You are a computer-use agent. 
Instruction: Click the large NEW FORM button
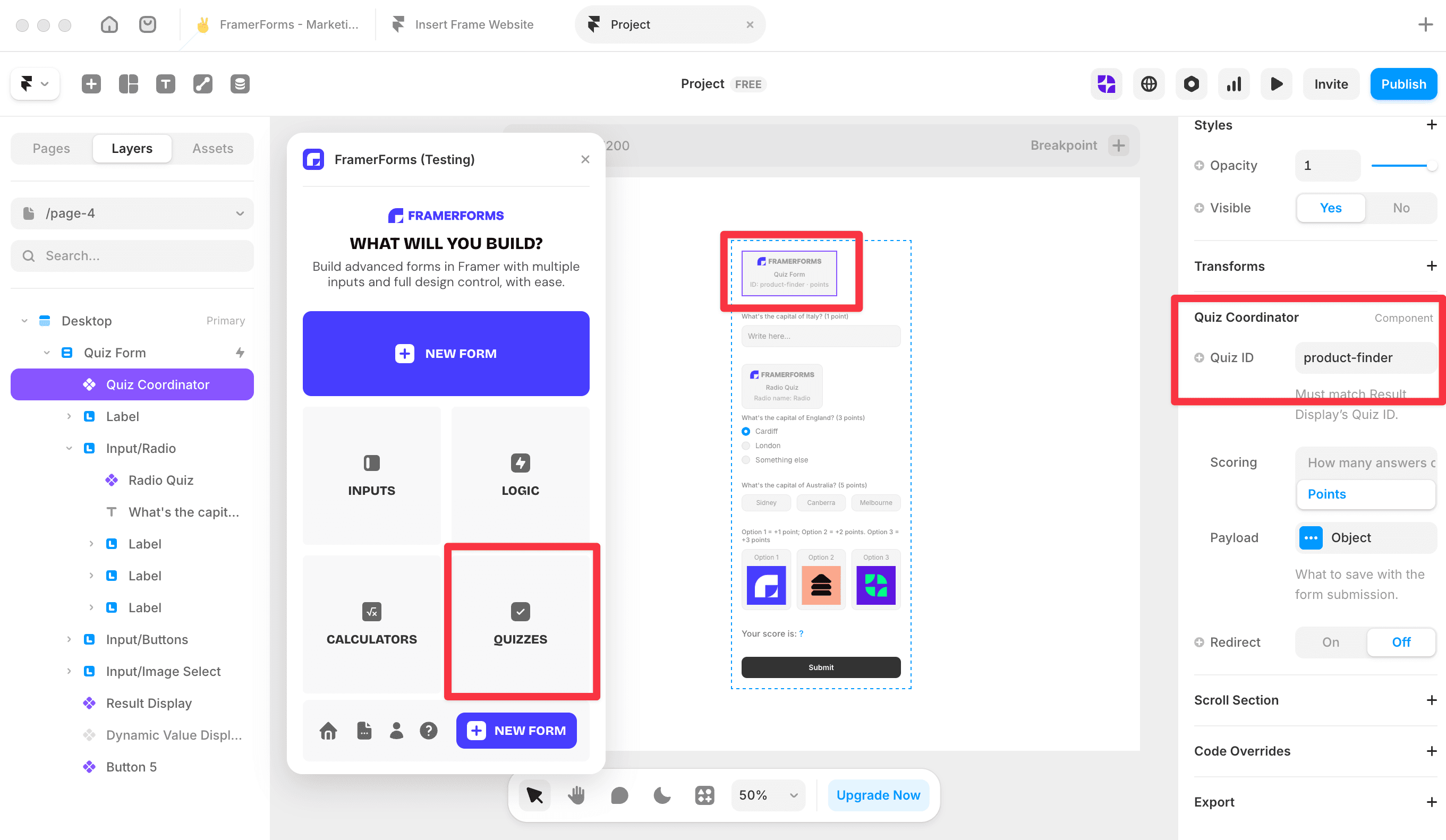click(446, 353)
